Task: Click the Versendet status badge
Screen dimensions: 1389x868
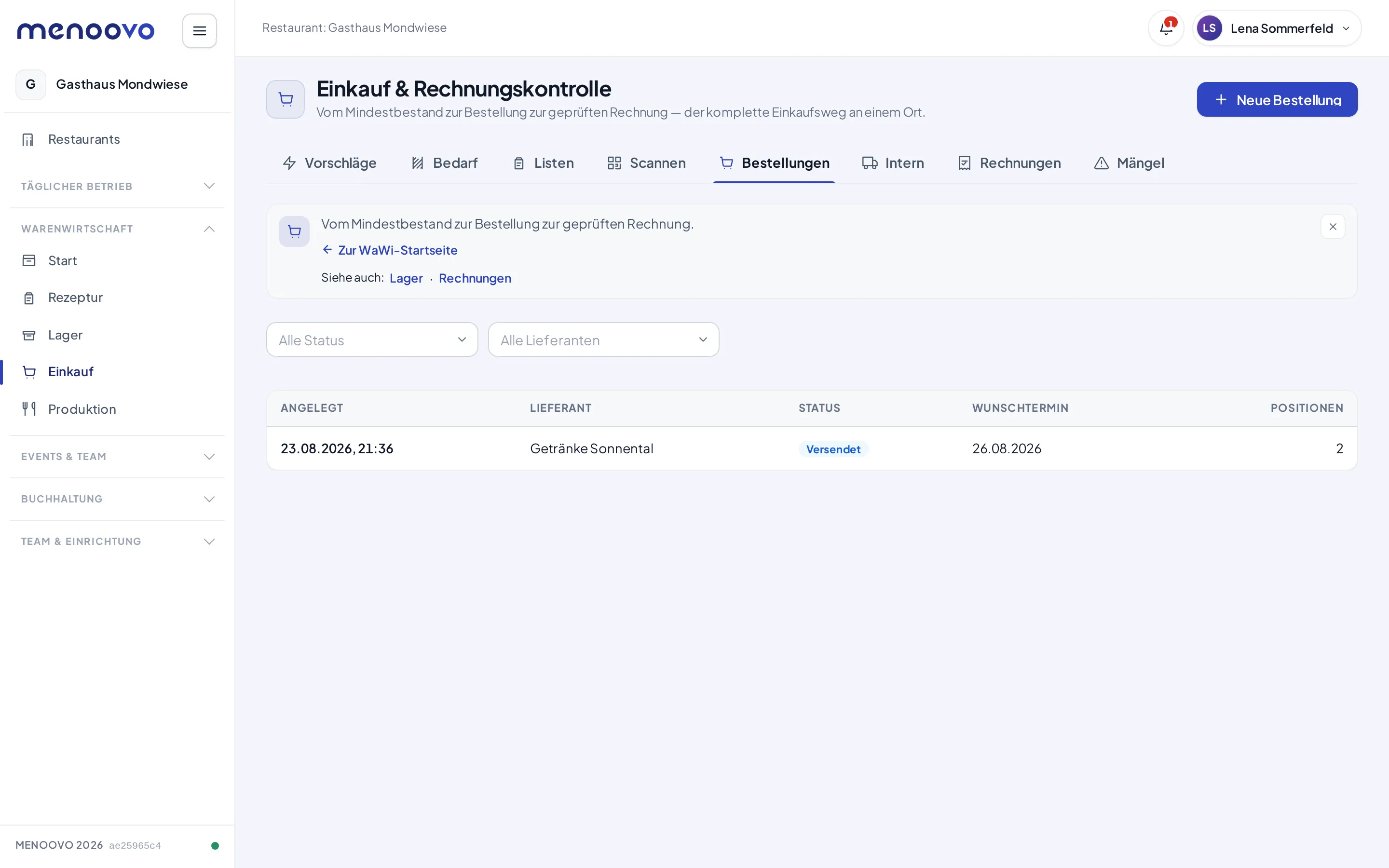Action: (833, 449)
